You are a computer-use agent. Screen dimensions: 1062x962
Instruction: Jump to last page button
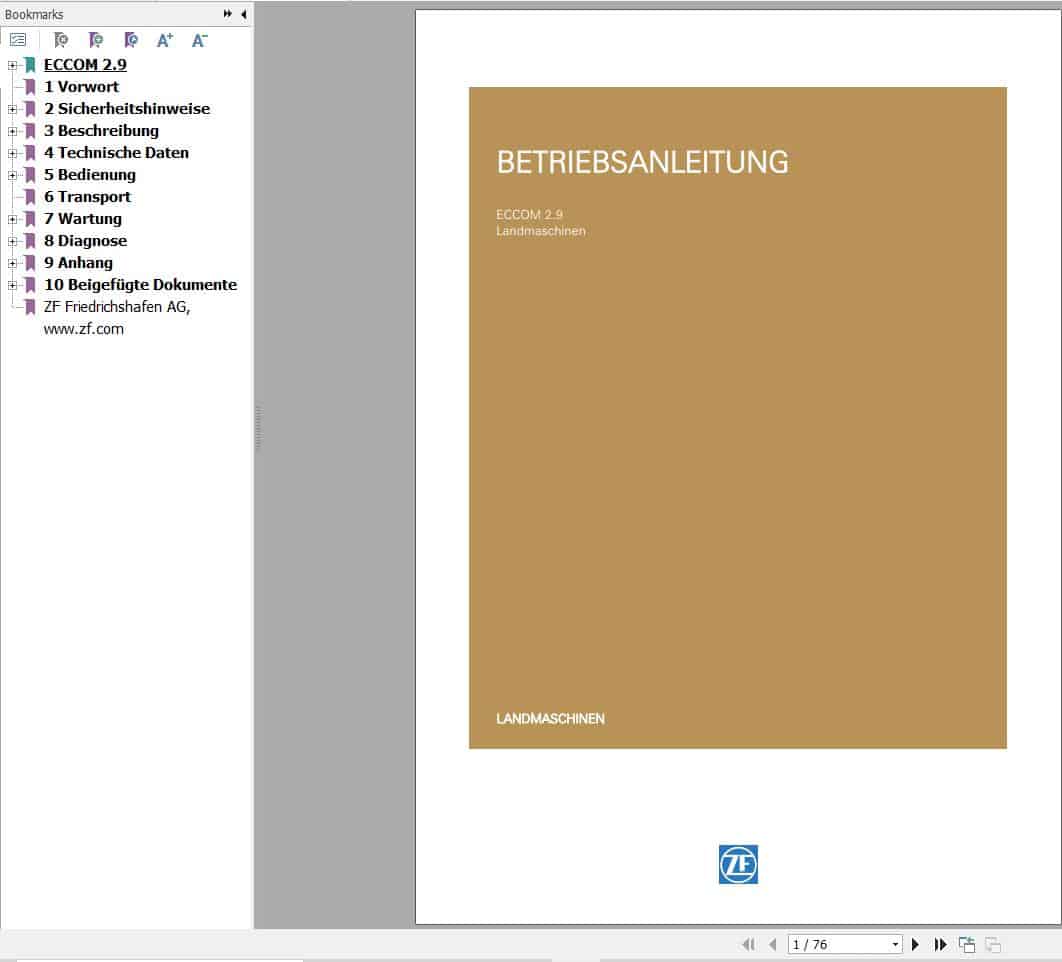click(x=940, y=944)
